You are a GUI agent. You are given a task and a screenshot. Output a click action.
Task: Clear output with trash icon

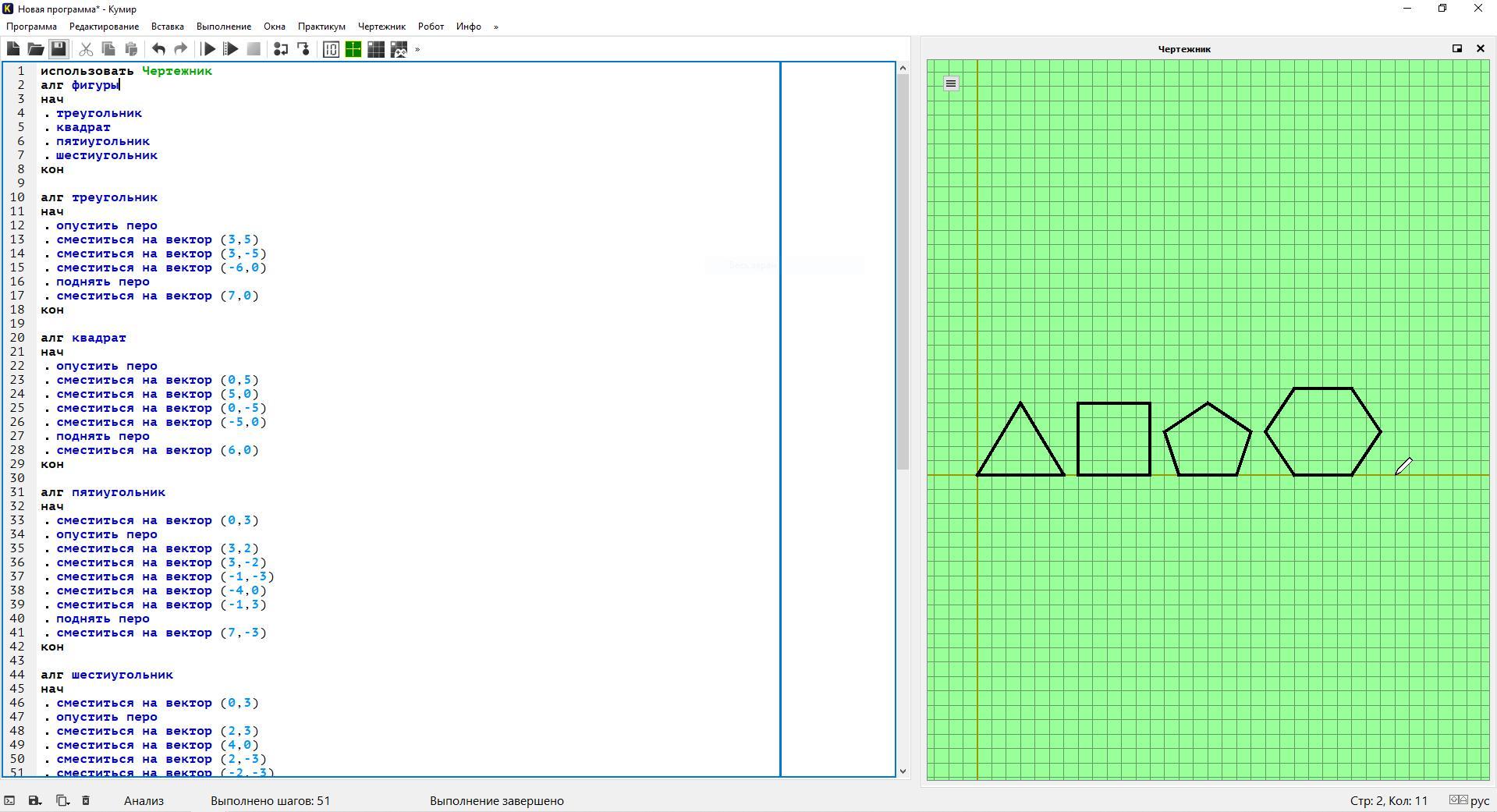pos(86,800)
